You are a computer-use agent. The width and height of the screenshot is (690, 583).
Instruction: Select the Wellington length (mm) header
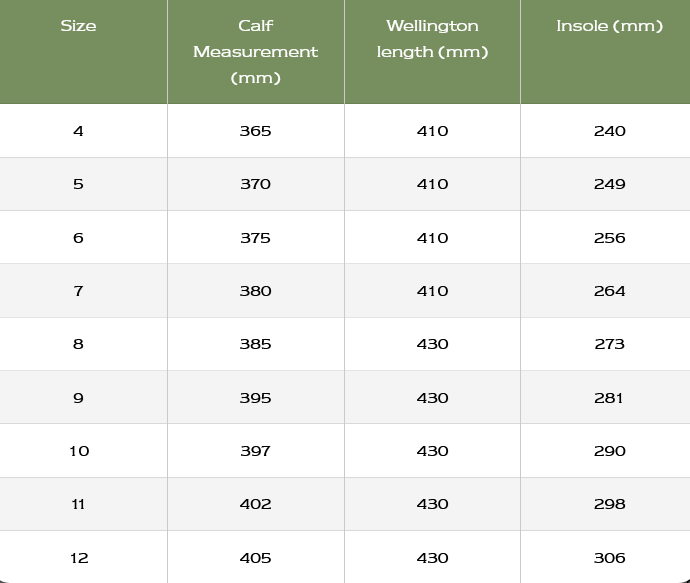pos(432,39)
